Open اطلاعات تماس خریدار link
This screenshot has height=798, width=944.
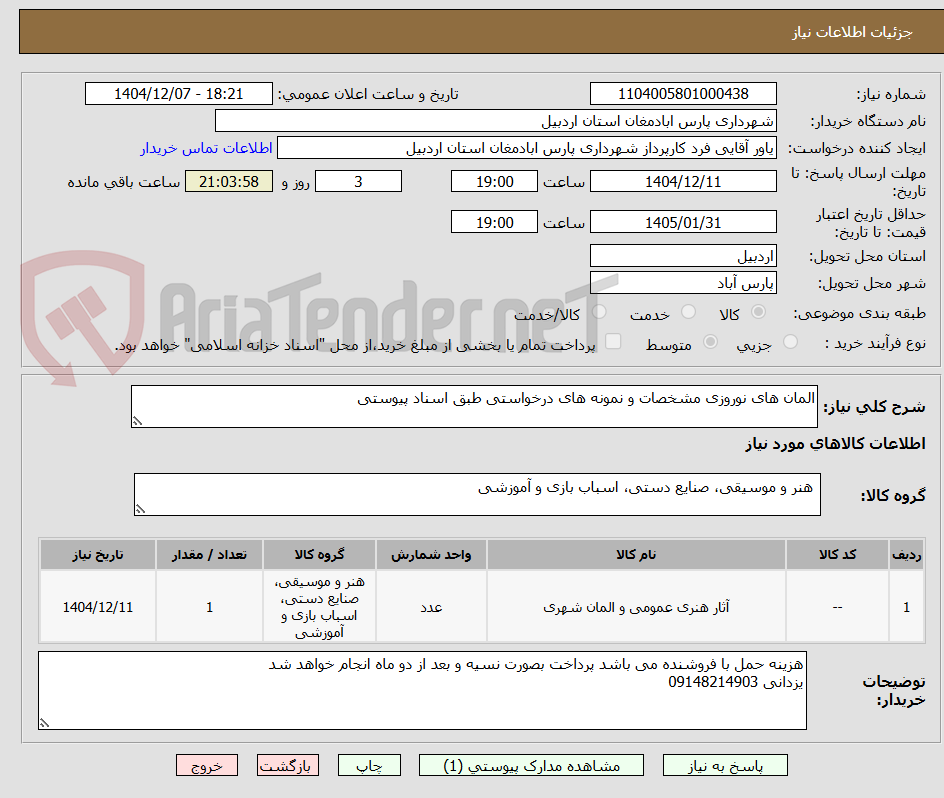[206, 148]
